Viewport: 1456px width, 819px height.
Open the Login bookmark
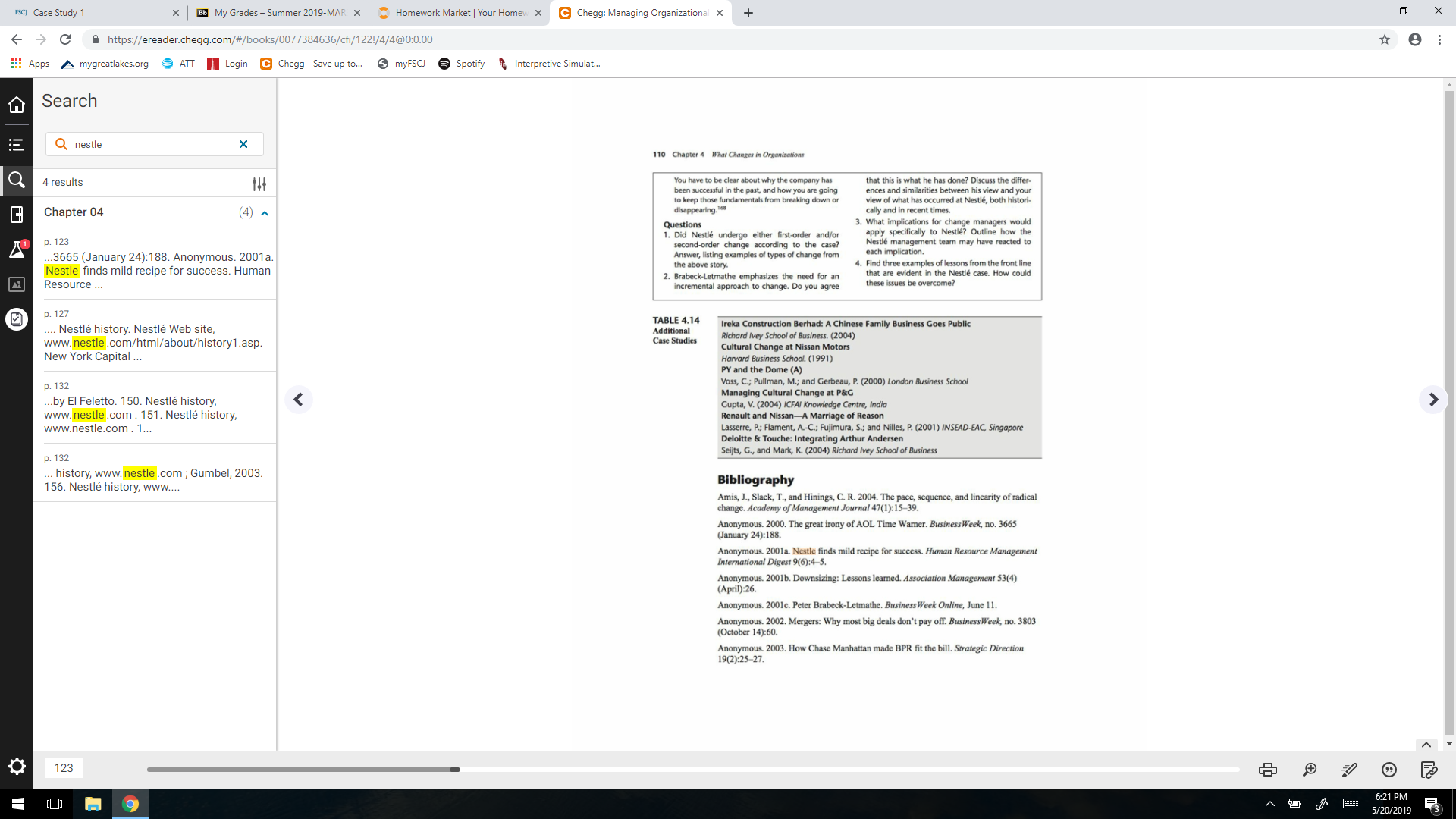tap(227, 64)
